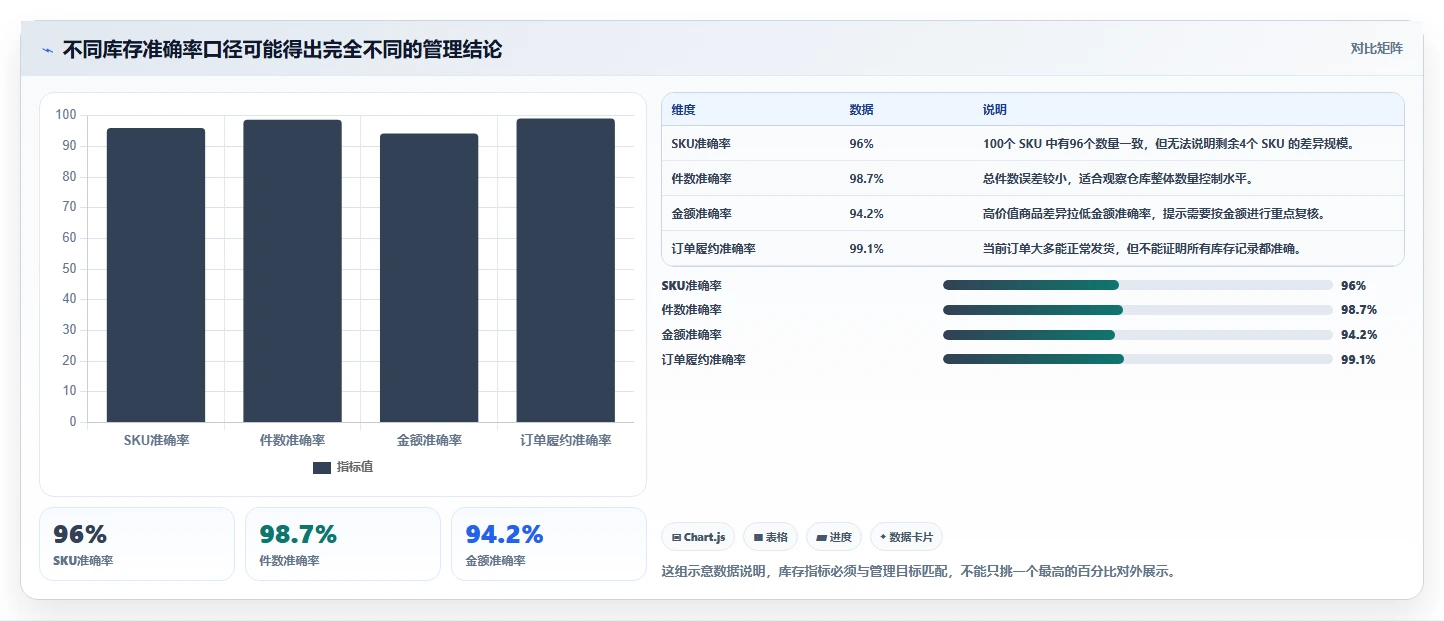Image resolution: width=1444 pixels, height=621 pixels.
Task: Click the 进度 tag
Action: 833,537
